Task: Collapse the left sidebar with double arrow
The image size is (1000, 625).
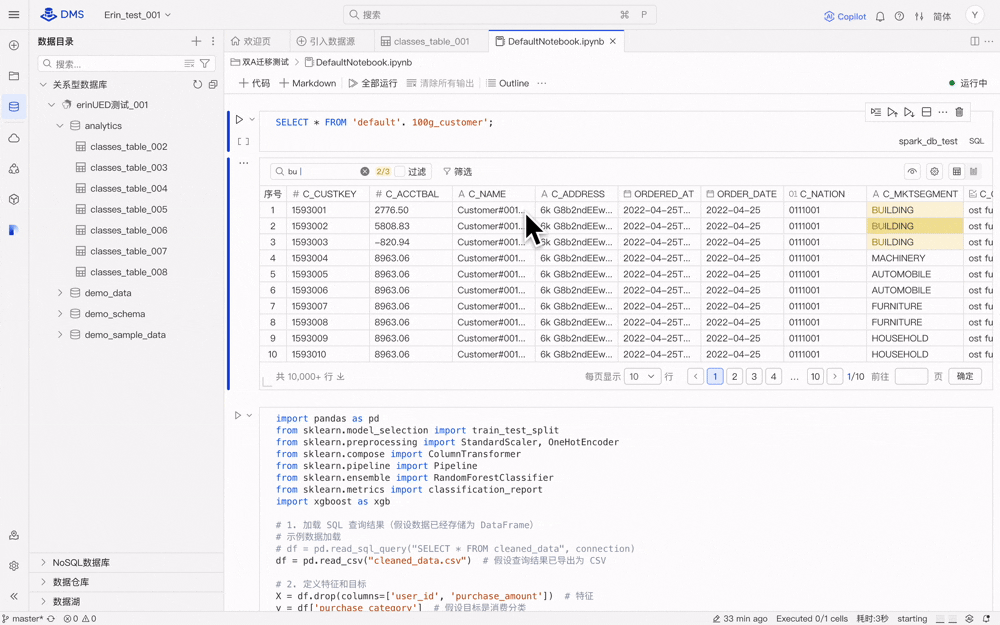Action: click(x=14, y=596)
